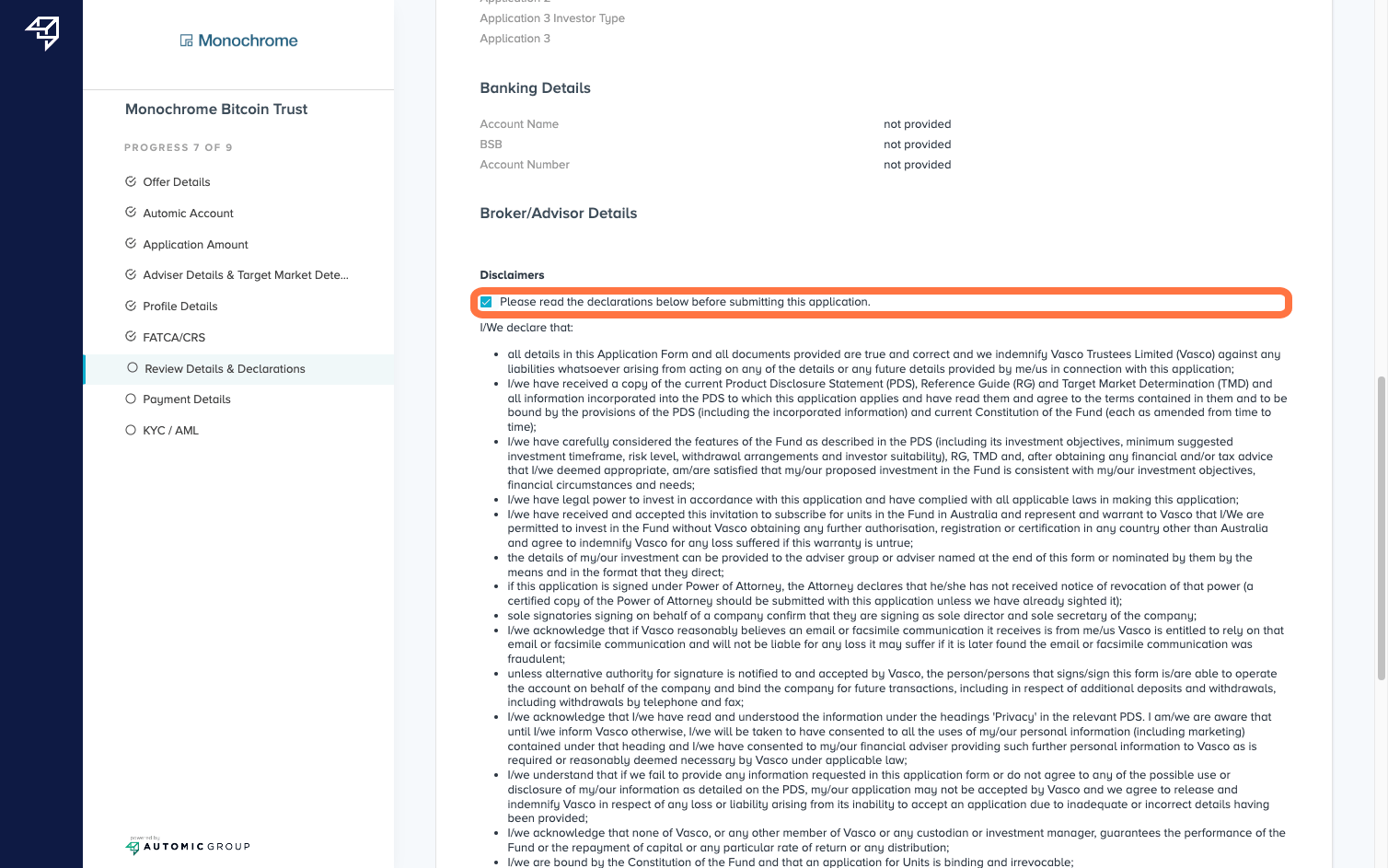Open the Offer Details step
Screen dimensions: 1388x868
pos(177,182)
